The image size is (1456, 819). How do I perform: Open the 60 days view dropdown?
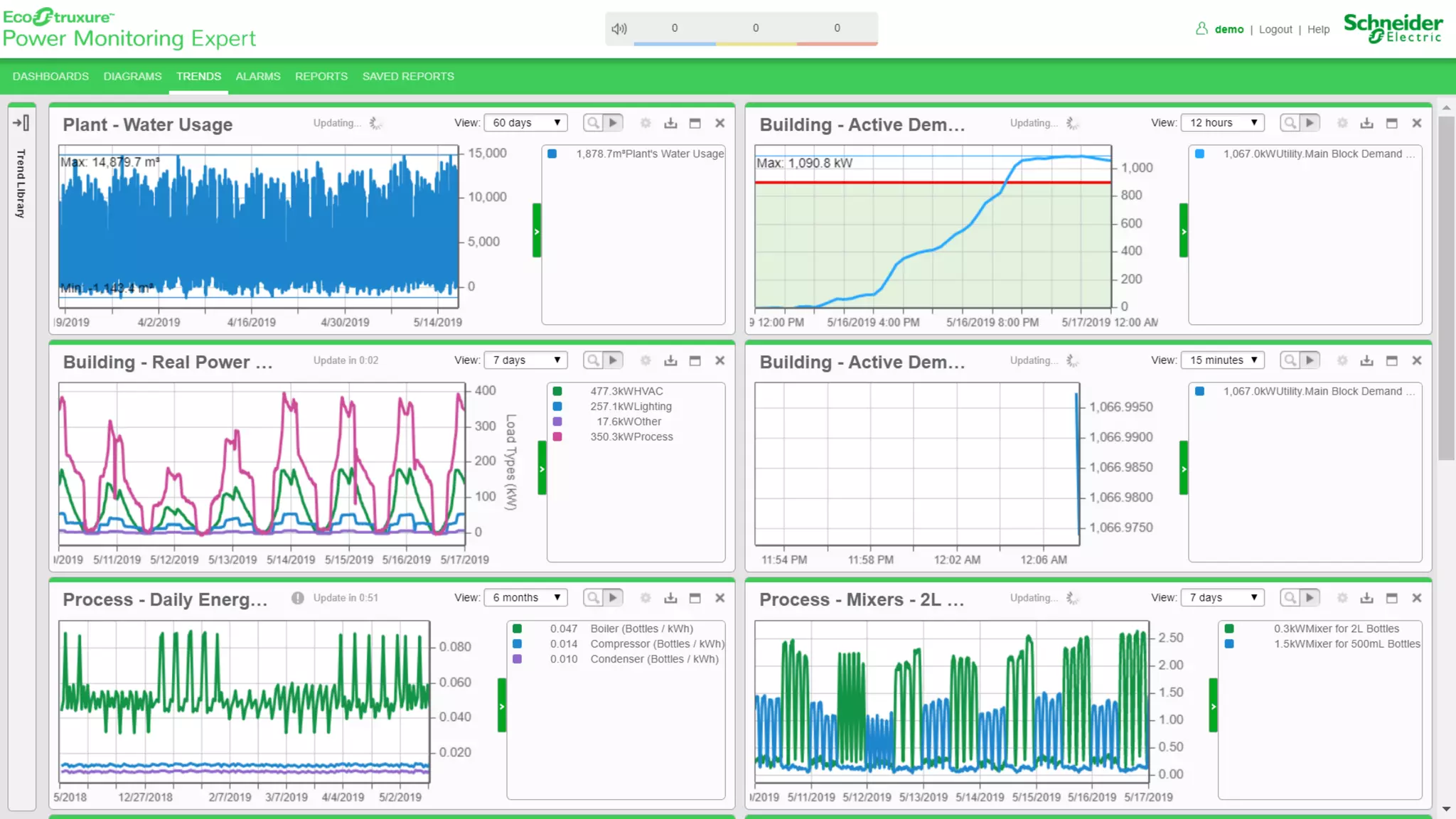(525, 123)
